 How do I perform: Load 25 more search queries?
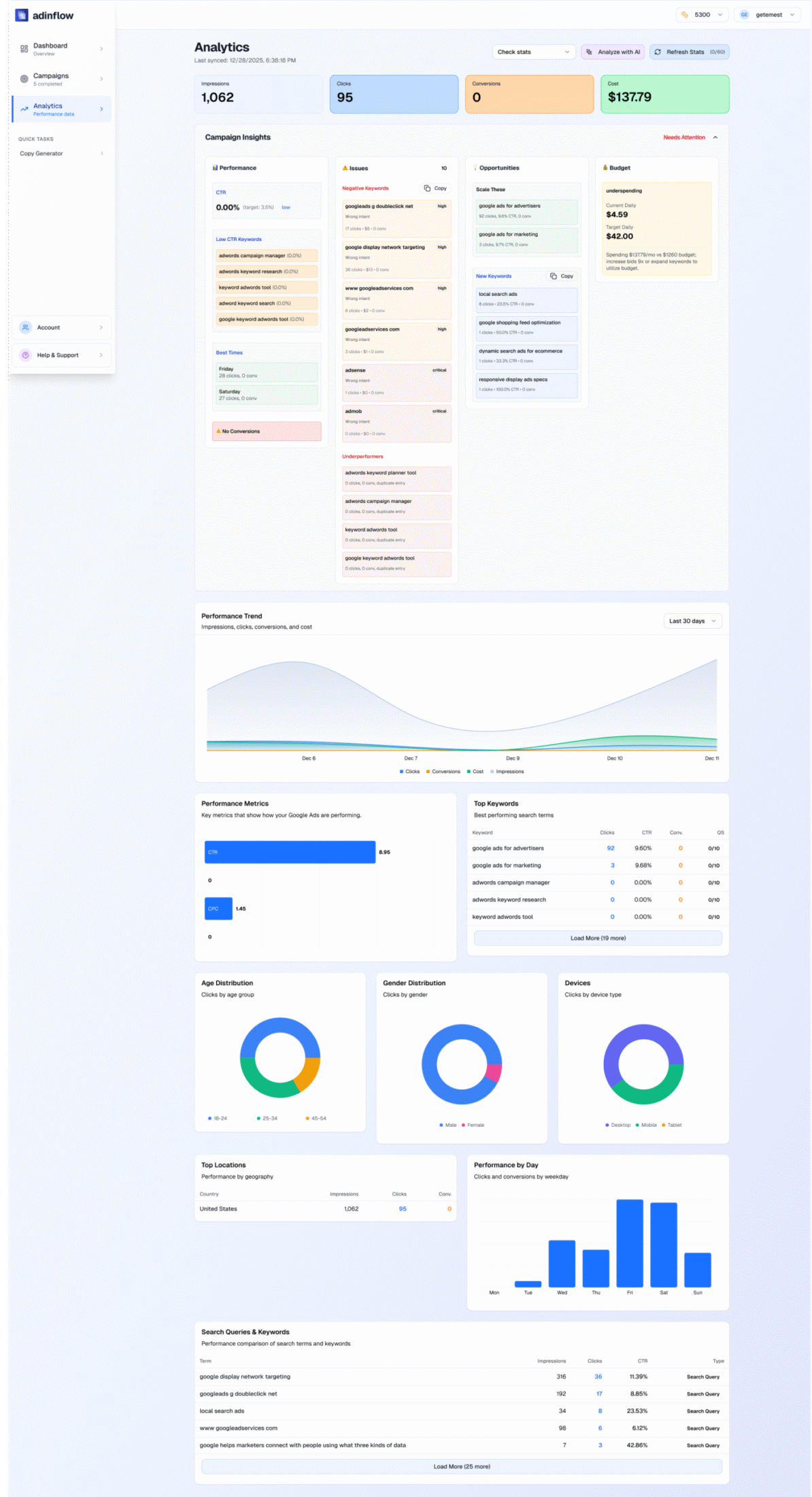[x=462, y=1466]
